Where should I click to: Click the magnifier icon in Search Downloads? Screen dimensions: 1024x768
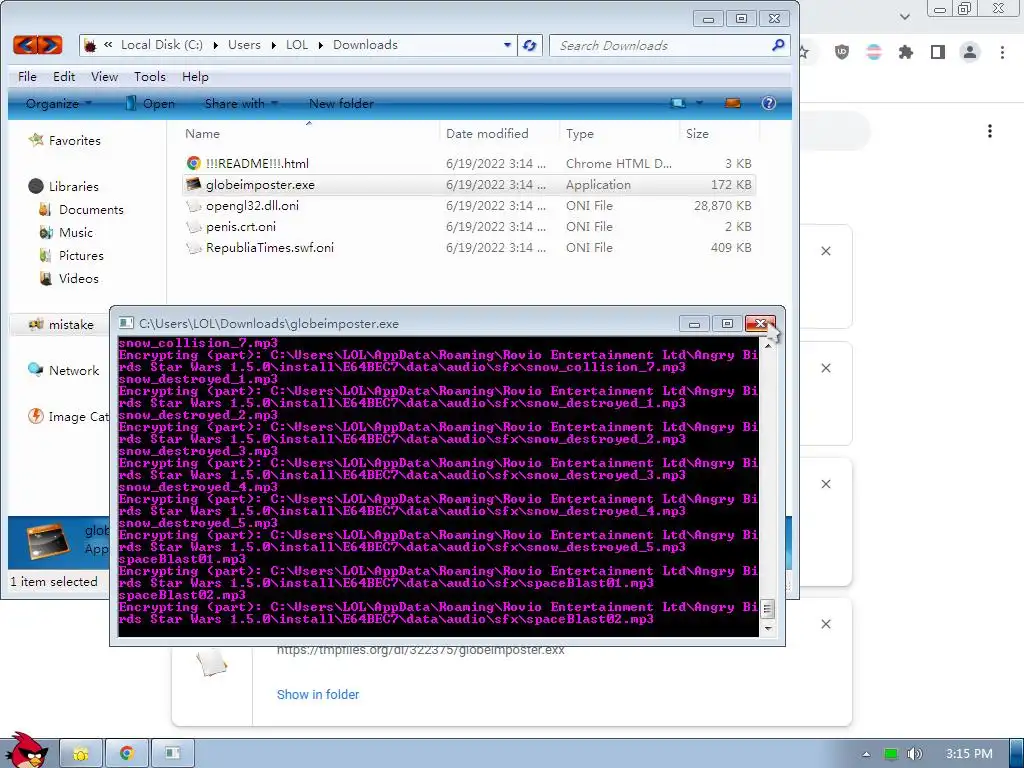click(x=778, y=45)
